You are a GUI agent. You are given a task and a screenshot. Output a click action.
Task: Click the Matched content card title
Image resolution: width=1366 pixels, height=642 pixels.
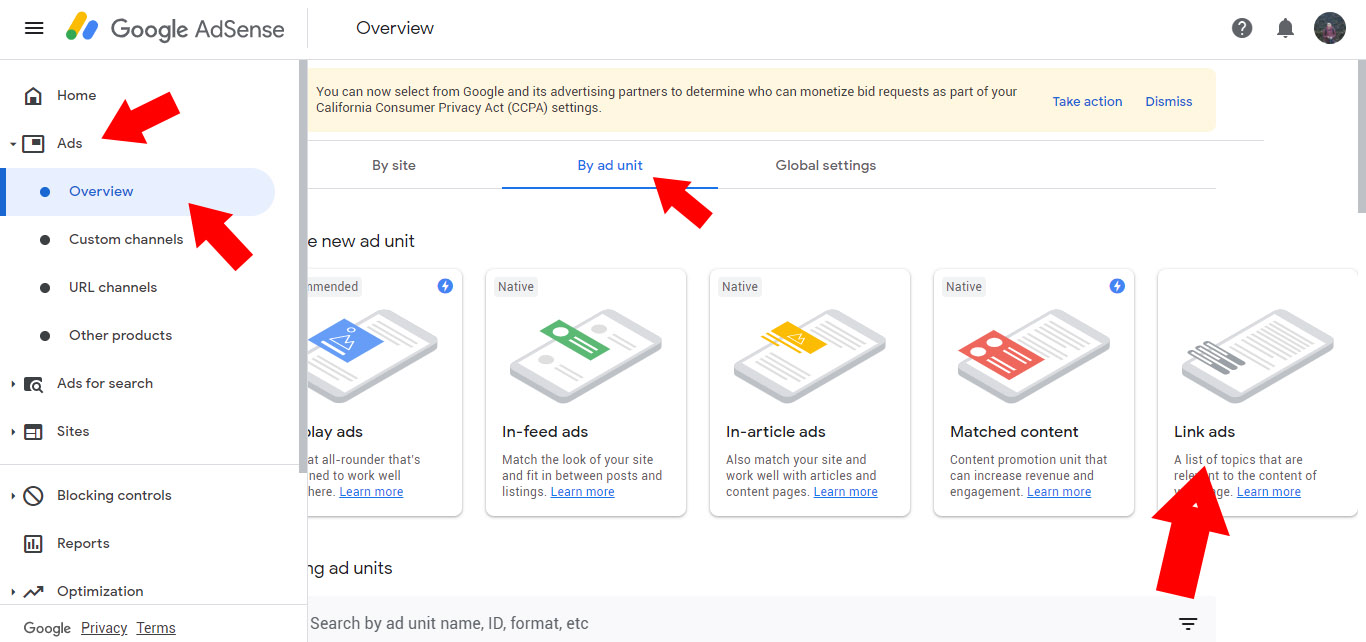coord(1014,432)
